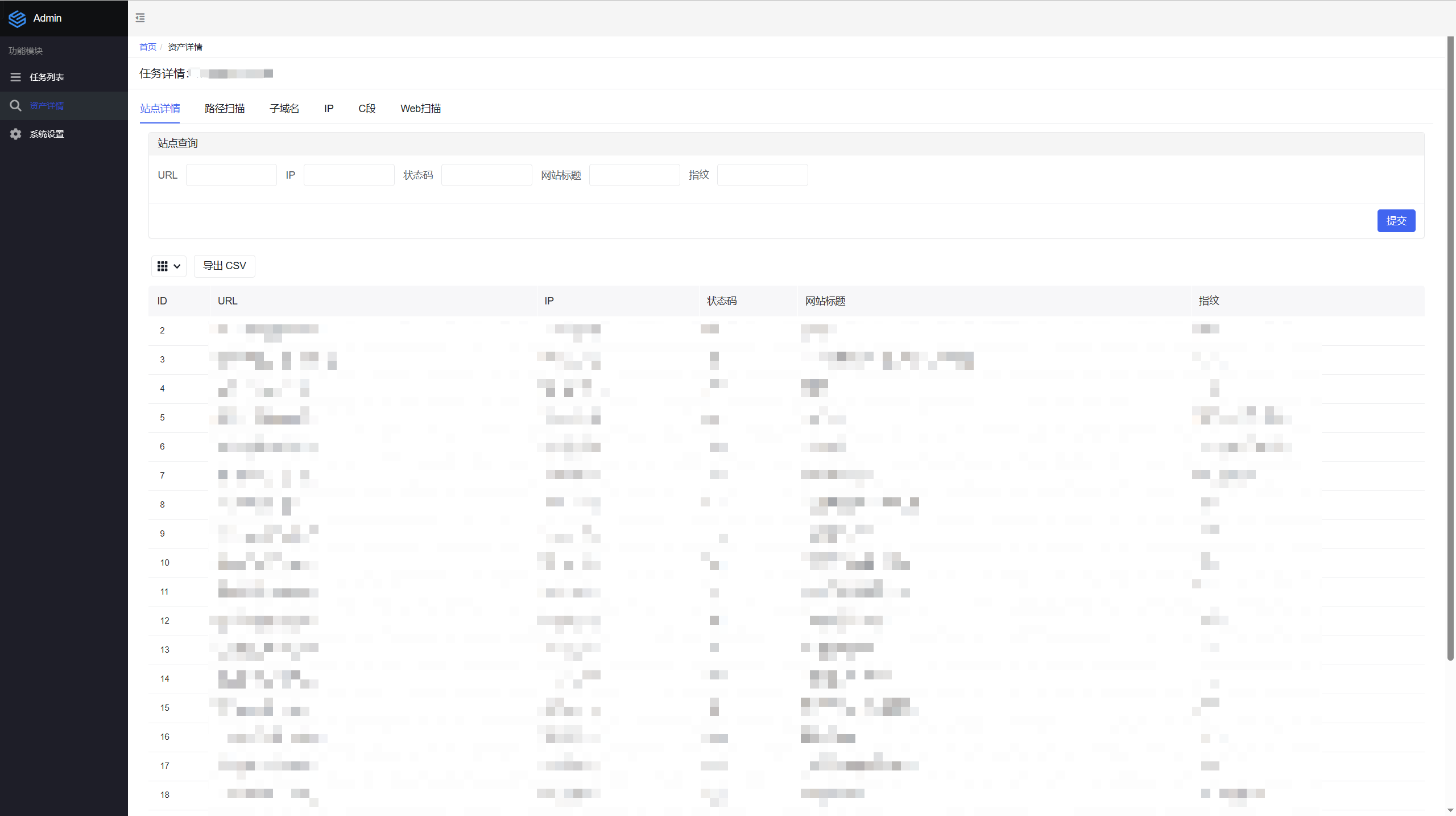The width and height of the screenshot is (1456, 816).
Task: Focus the URL search input field
Action: 231,175
